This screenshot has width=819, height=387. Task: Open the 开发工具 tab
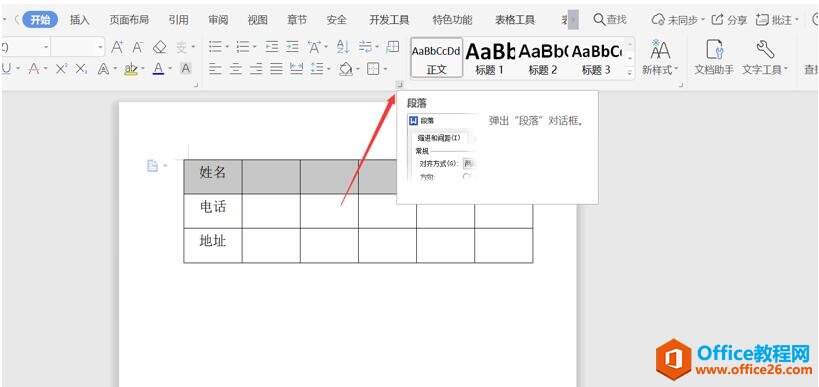point(389,20)
